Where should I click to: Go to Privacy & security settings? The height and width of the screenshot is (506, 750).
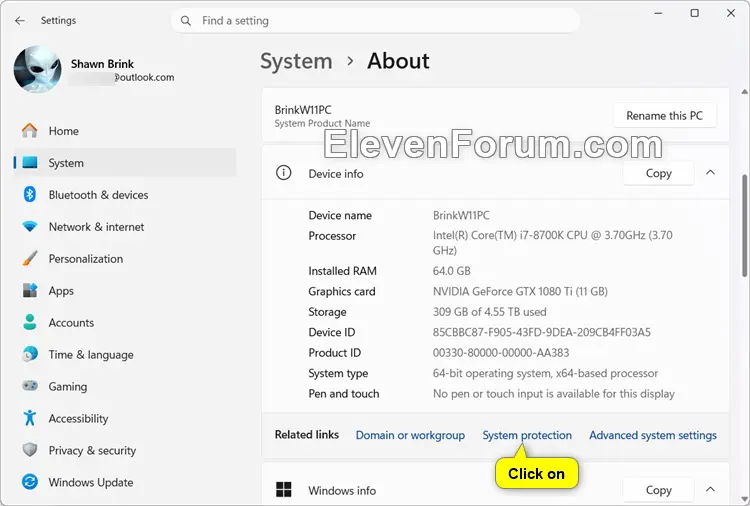[125, 450]
